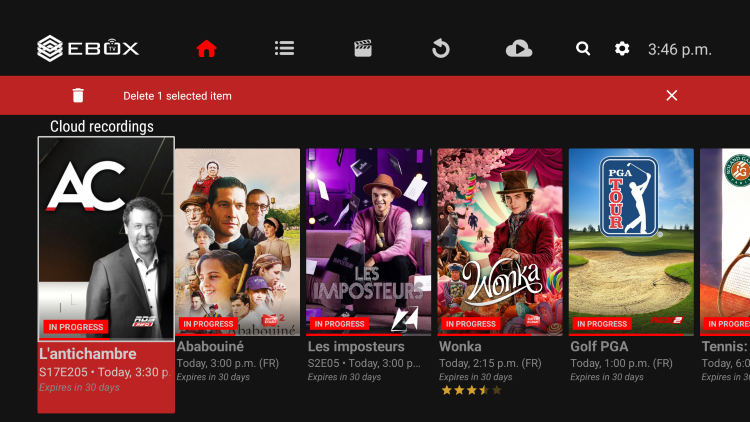Open the Home tab icon
This screenshot has height=422, width=750.
coord(206,48)
